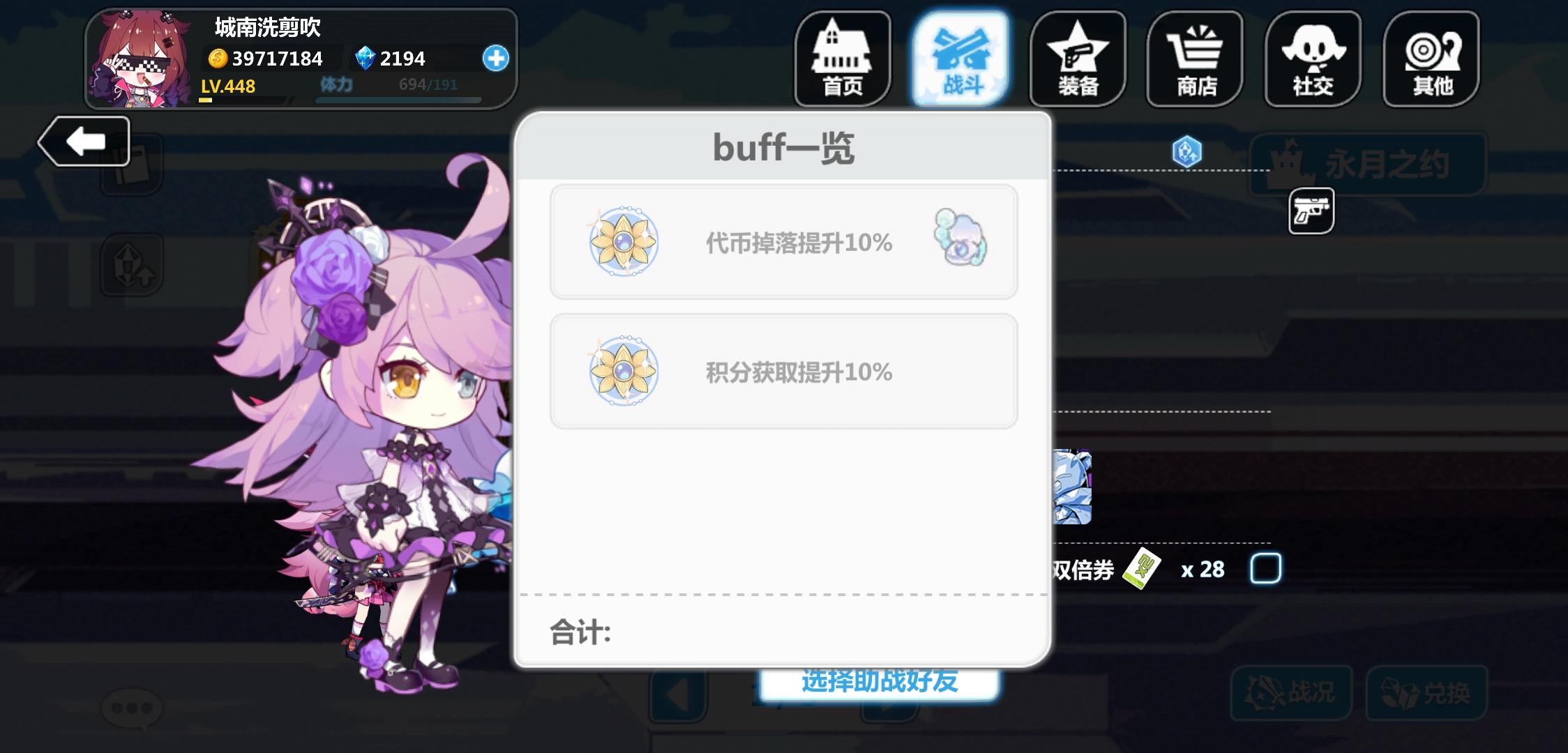The width and height of the screenshot is (1568, 753).
Task: Click the 永月之约 event banner
Action: click(1368, 165)
